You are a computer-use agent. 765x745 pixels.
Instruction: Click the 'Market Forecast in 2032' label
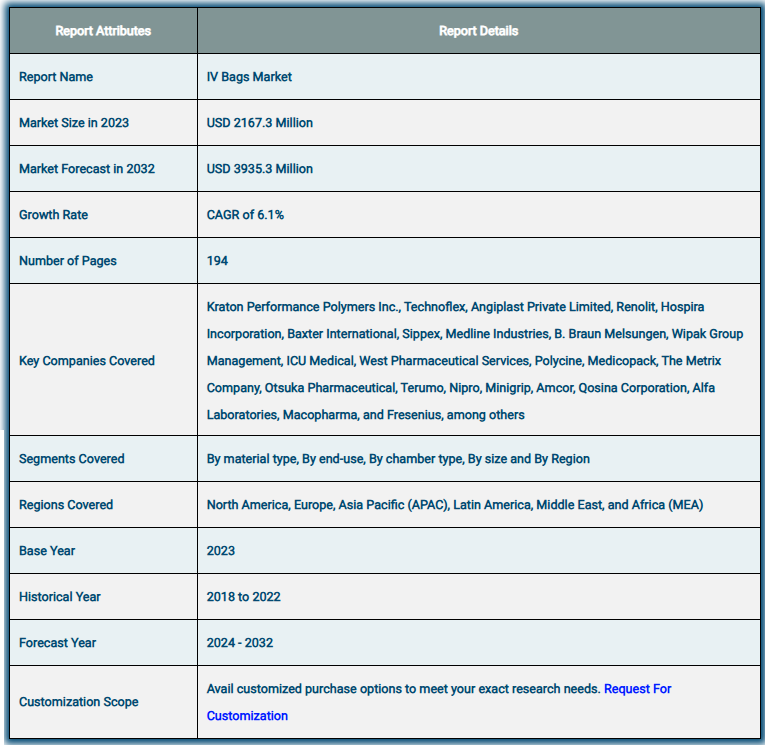pos(87,168)
